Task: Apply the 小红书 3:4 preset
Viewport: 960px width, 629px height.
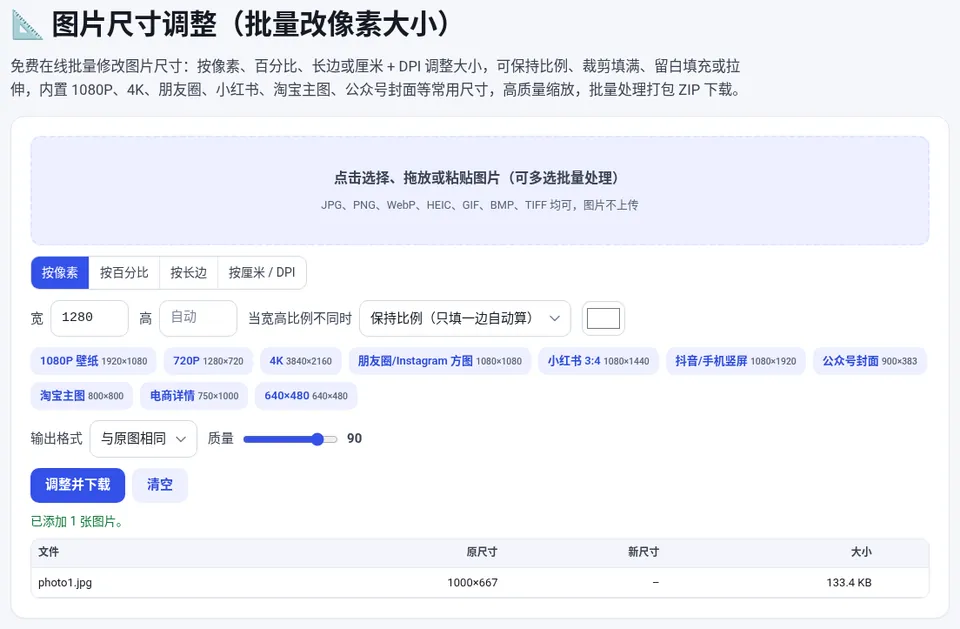Action: (598, 361)
